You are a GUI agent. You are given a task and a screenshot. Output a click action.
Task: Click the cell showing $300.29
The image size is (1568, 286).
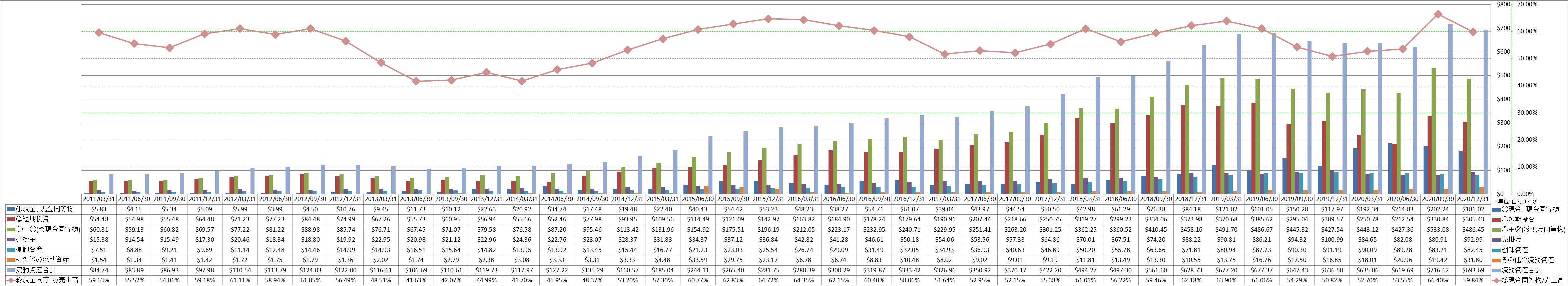pos(840,270)
